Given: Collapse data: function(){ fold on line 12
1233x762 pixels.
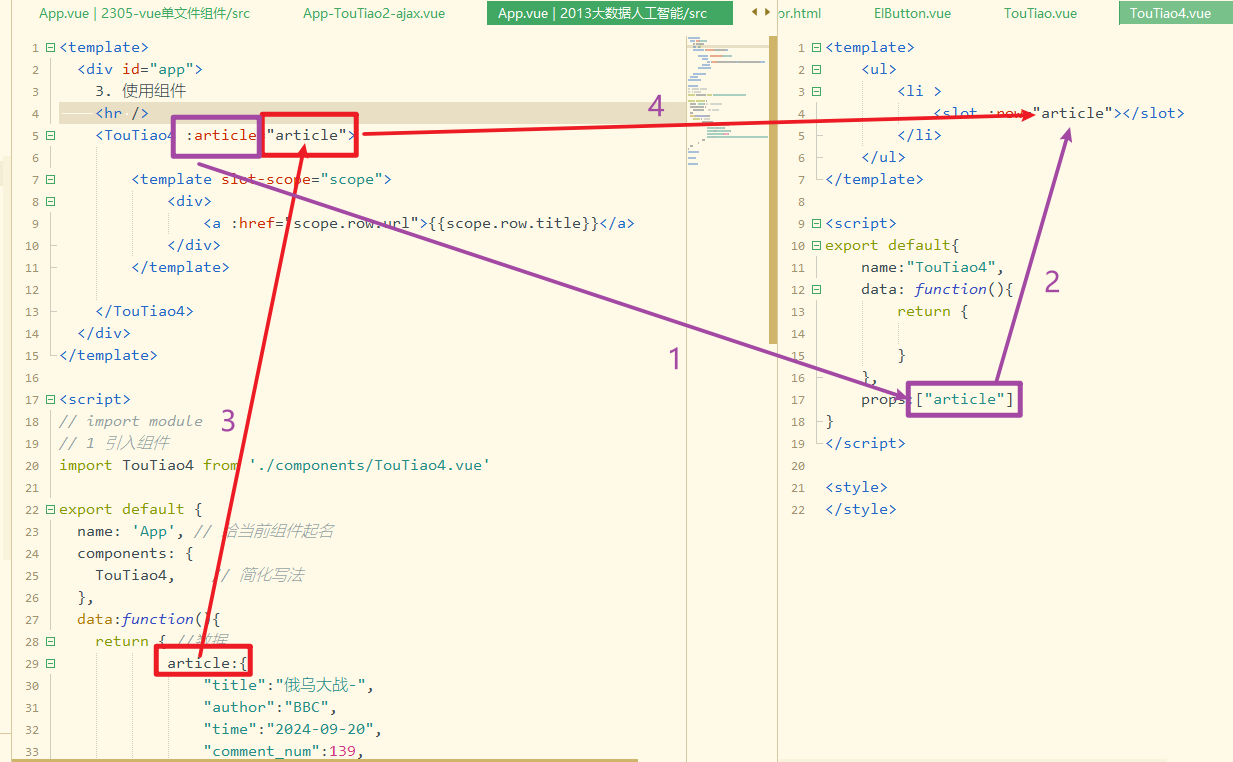Looking at the screenshot, I should coord(816,290).
